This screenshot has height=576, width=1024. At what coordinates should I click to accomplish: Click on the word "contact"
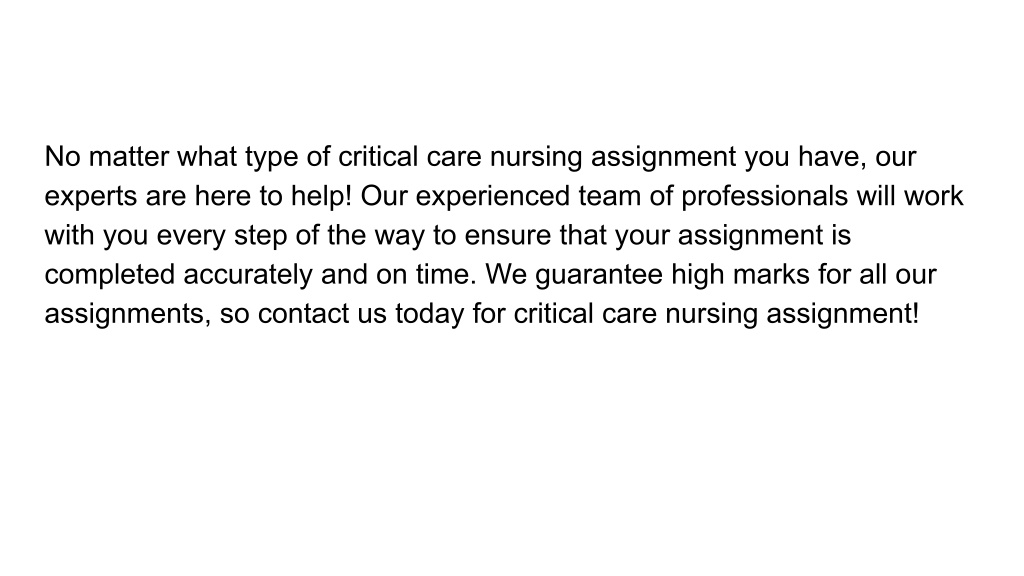pyautogui.click(x=304, y=313)
